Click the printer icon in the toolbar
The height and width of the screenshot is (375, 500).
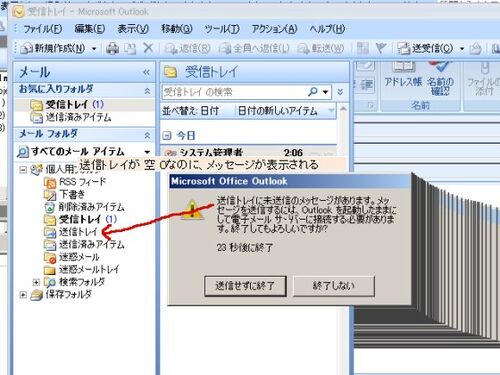click(x=112, y=49)
